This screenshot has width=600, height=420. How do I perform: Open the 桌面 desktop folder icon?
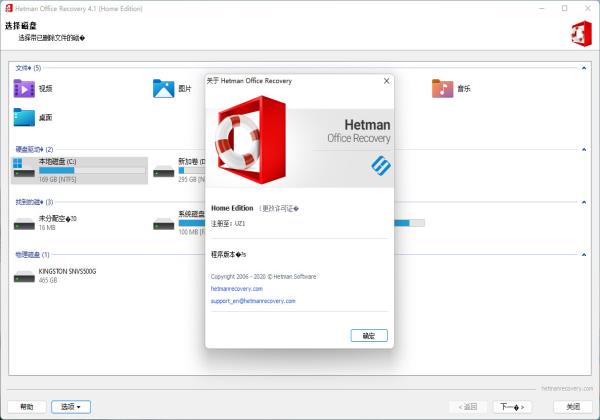pos(24,117)
